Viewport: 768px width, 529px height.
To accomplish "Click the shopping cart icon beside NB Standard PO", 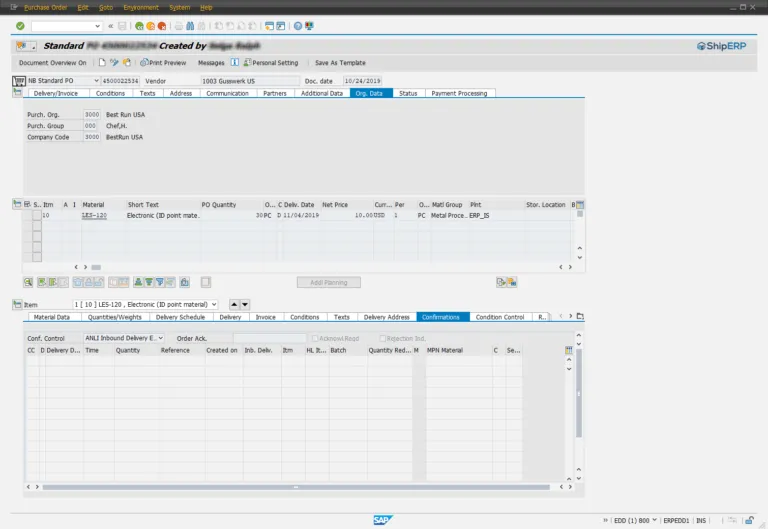I will tap(17, 80).
